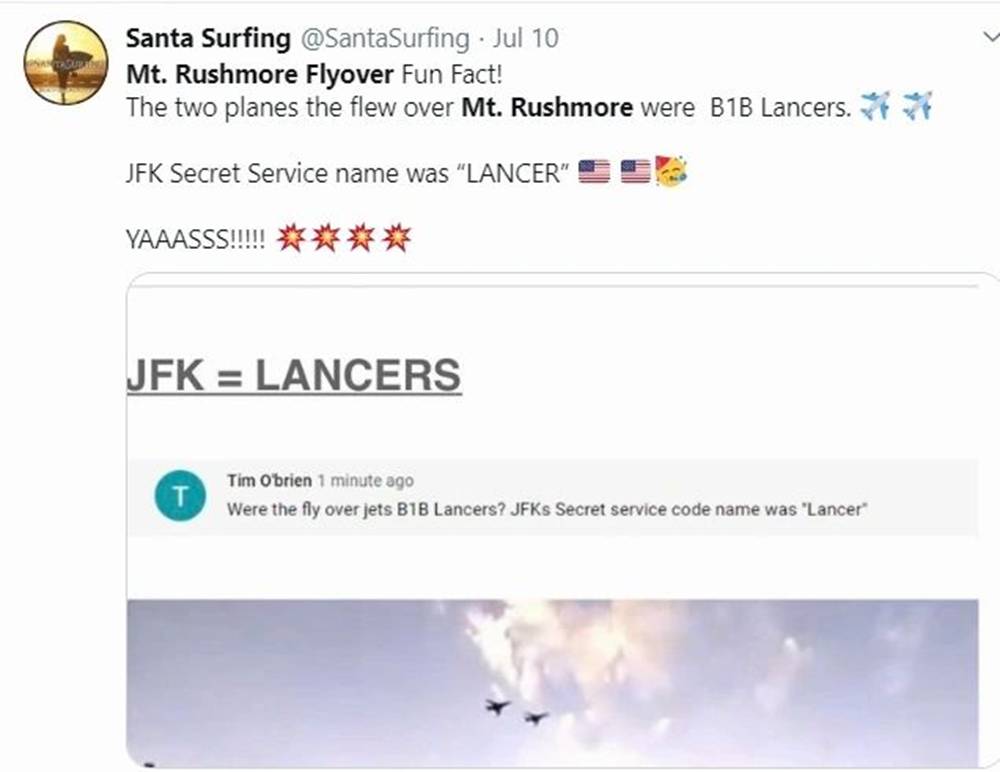Click the second airplane emoji
This screenshot has width=1000, height=772.
click(x=917, y=106)
